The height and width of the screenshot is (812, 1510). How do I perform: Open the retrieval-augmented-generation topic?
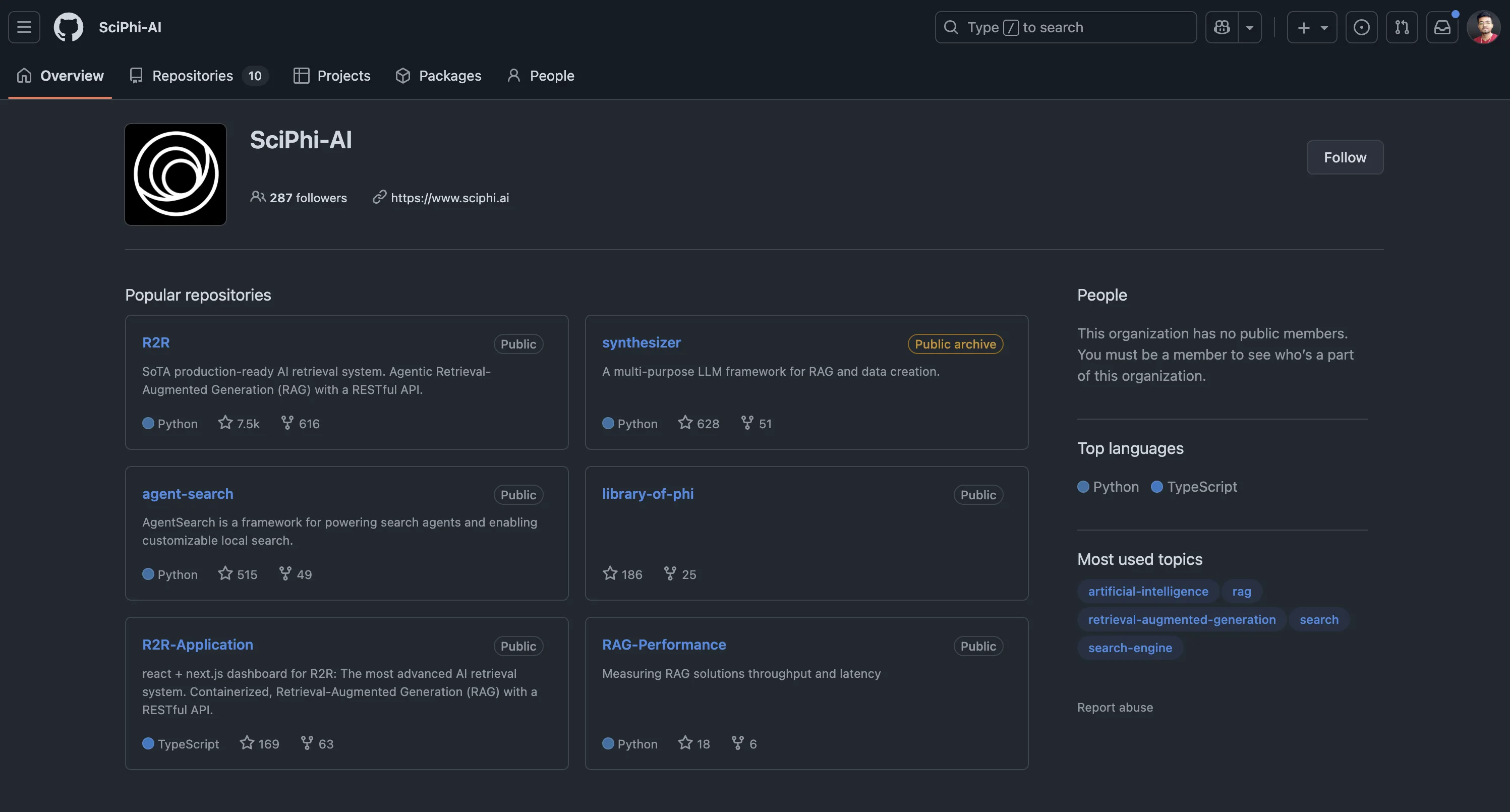[x=1181, y=619]
